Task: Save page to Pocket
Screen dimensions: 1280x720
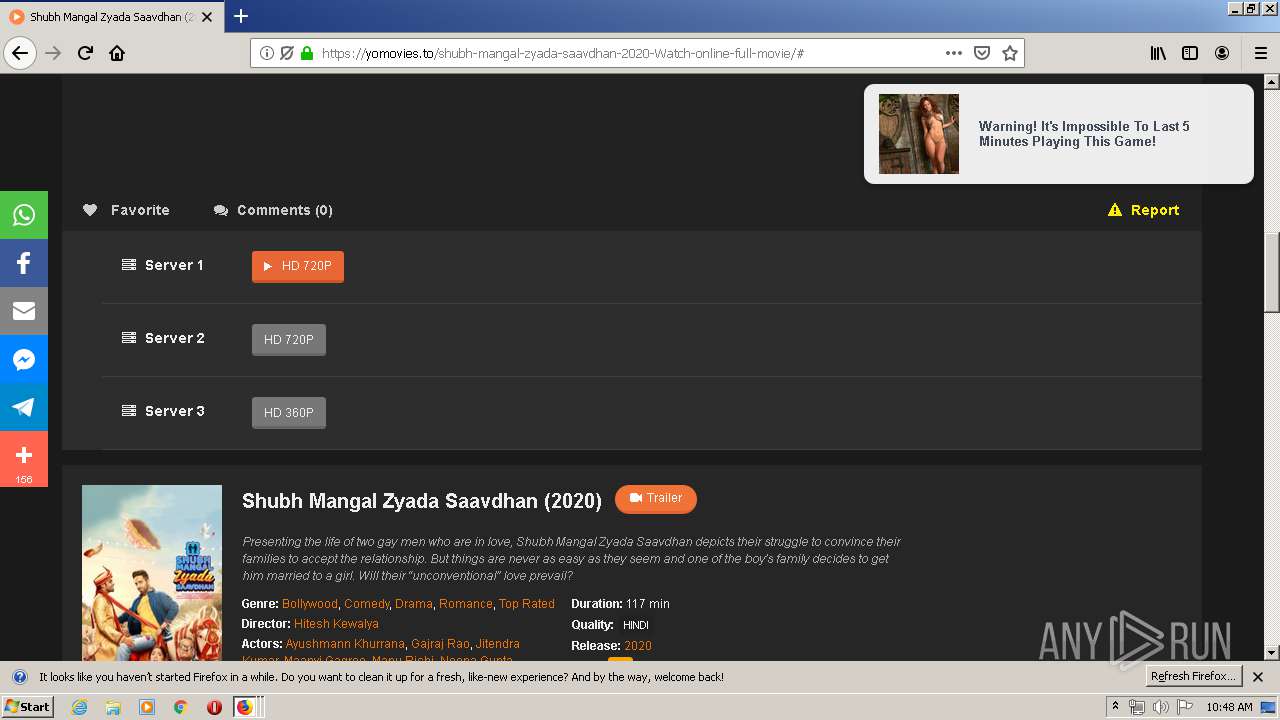Action: pos(982,53)
